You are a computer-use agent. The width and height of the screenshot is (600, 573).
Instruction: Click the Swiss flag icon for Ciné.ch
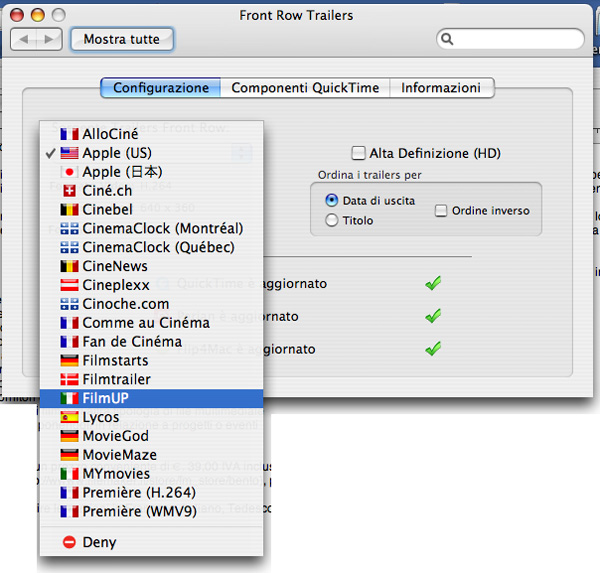pos(69,191)
